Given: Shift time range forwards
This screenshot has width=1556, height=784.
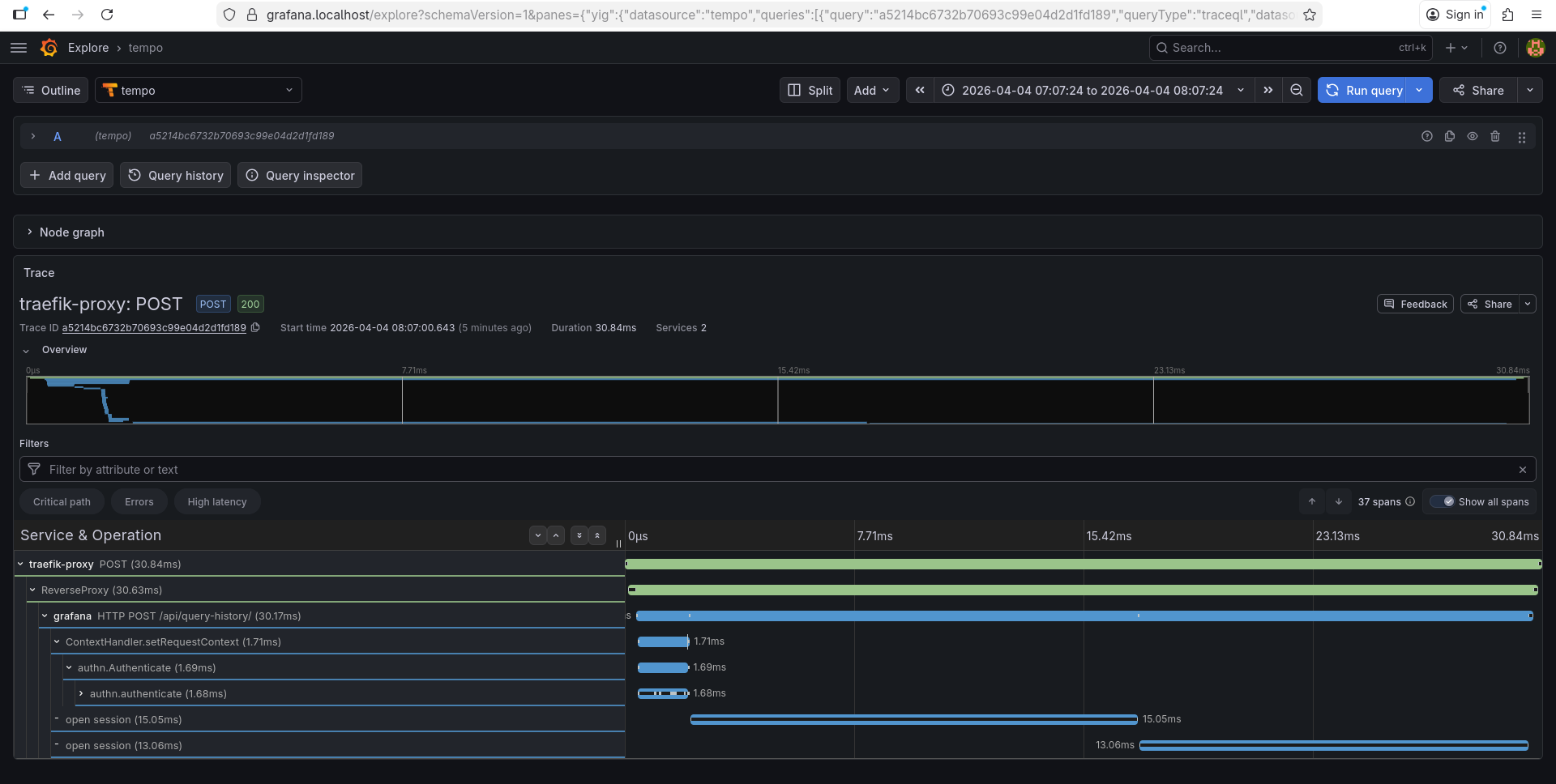Looking at the screenshot, I should [x=1268, y=90].
